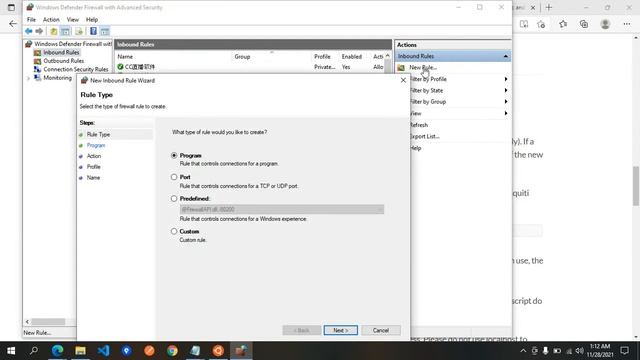Click the New Rule icon in Actions pane

point(401,67)
